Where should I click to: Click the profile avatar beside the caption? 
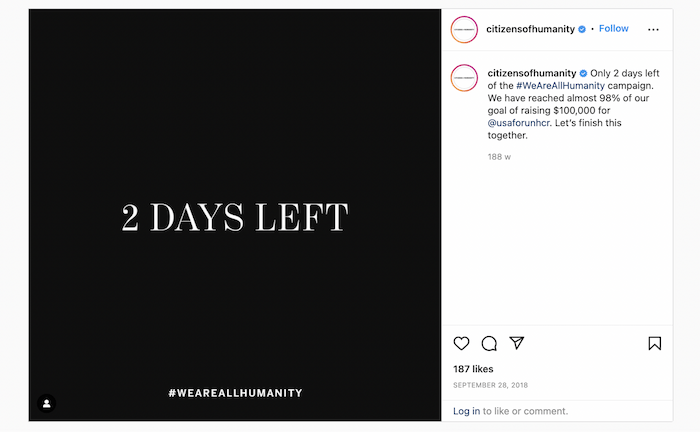(464, 78)
